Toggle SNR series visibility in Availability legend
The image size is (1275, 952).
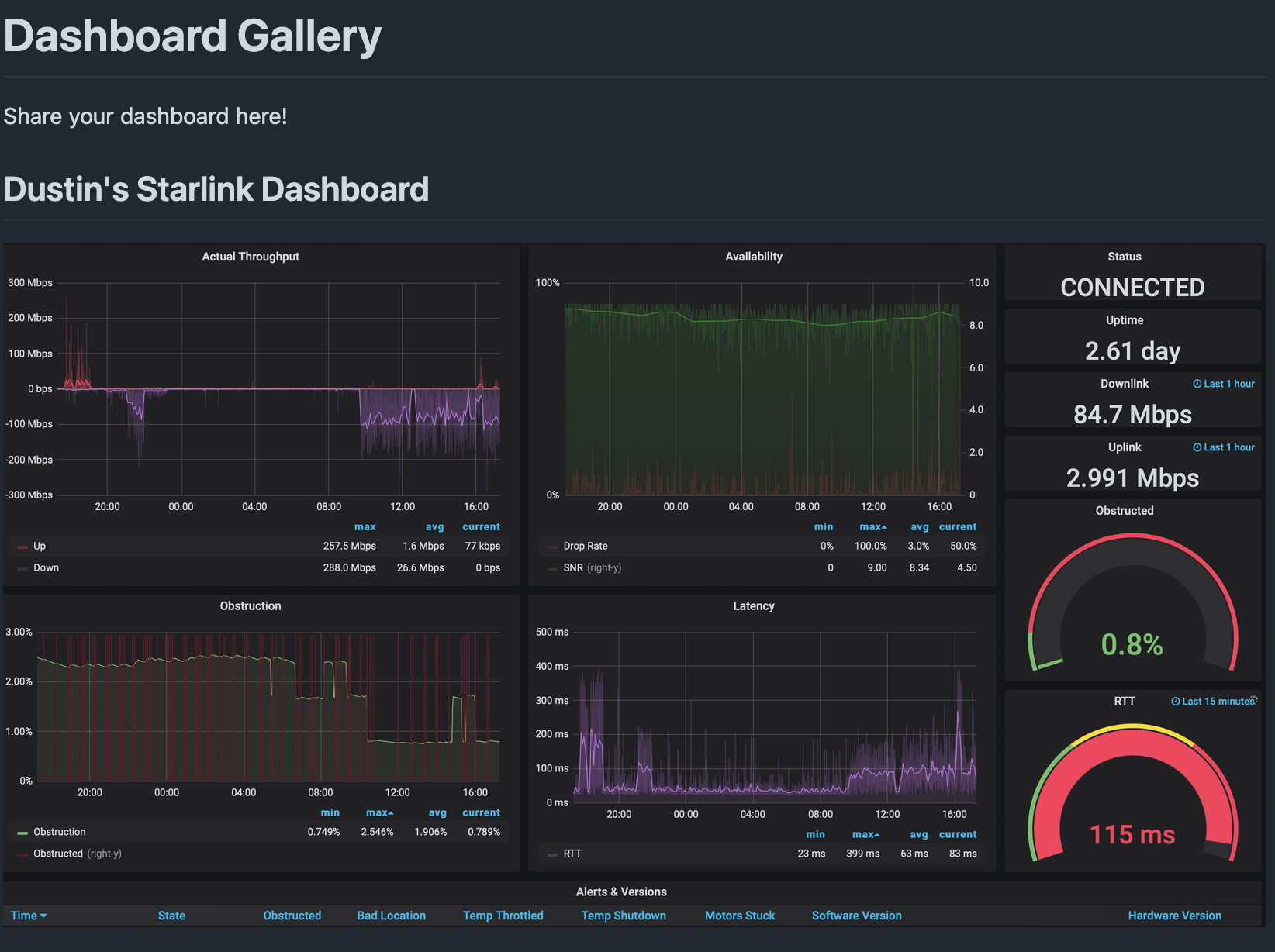572,568
